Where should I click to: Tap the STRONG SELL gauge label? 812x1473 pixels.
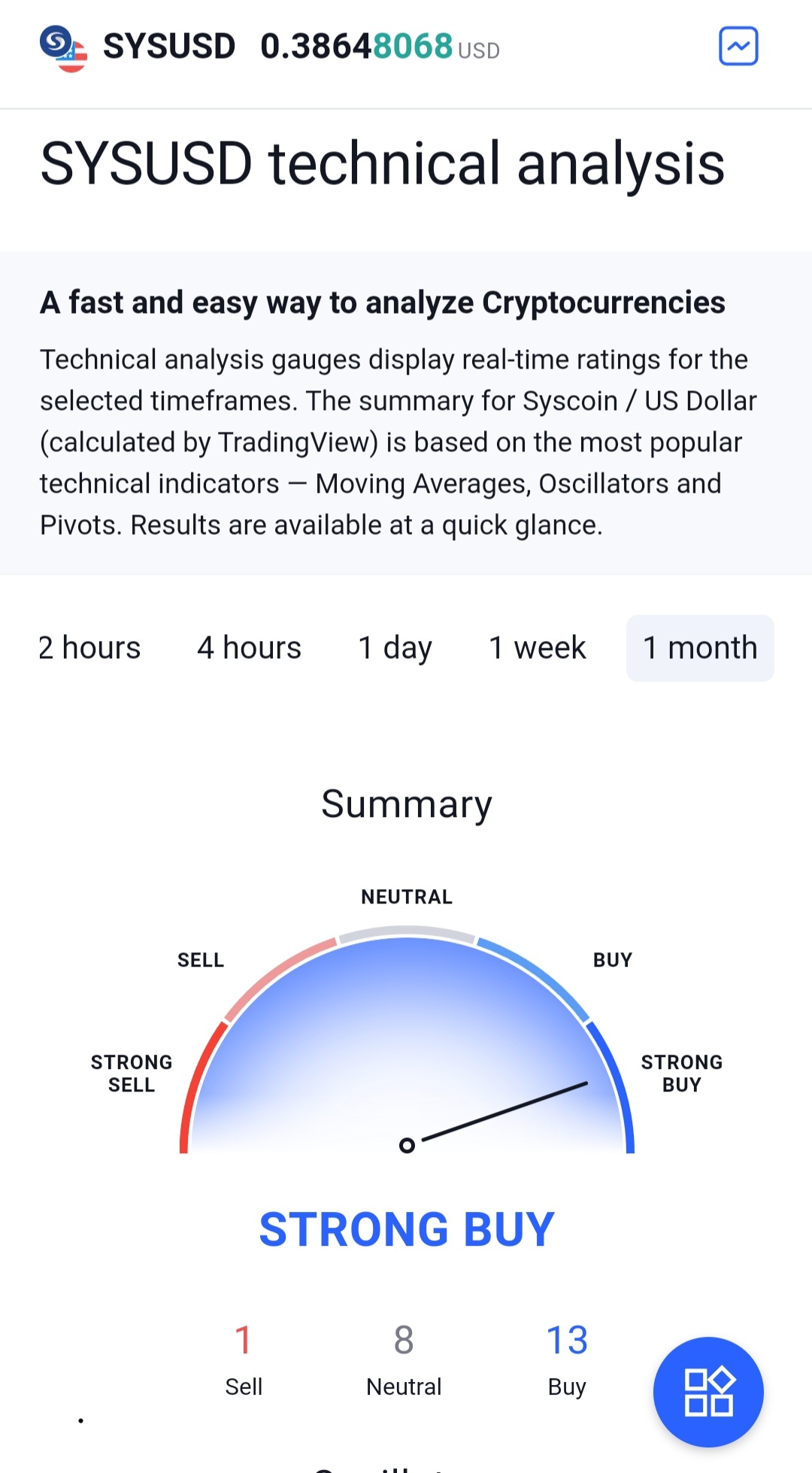click(x=132, y=1074)
